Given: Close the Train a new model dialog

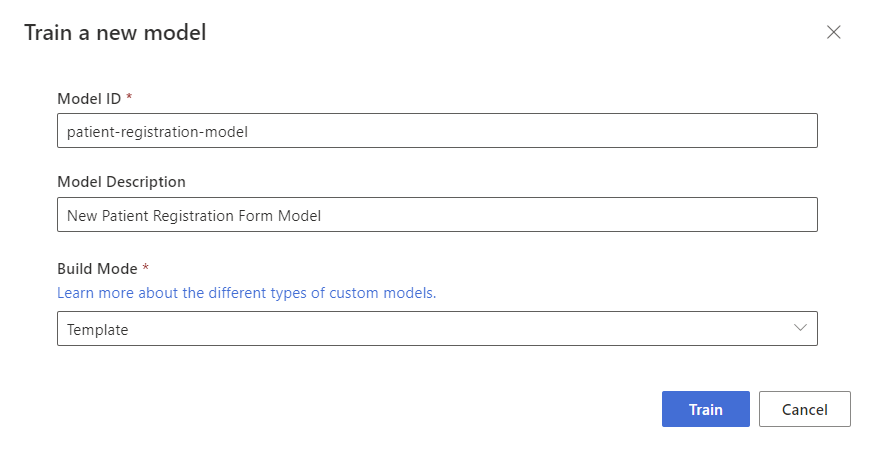Looking at the screenshot, I should coord(833,32).
